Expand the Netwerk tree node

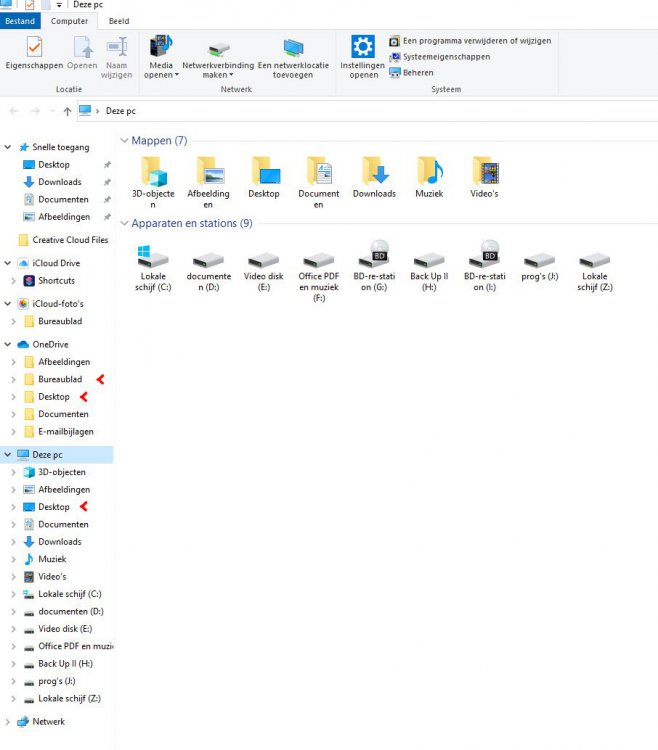pyautogui.click(x=8, y=722)
